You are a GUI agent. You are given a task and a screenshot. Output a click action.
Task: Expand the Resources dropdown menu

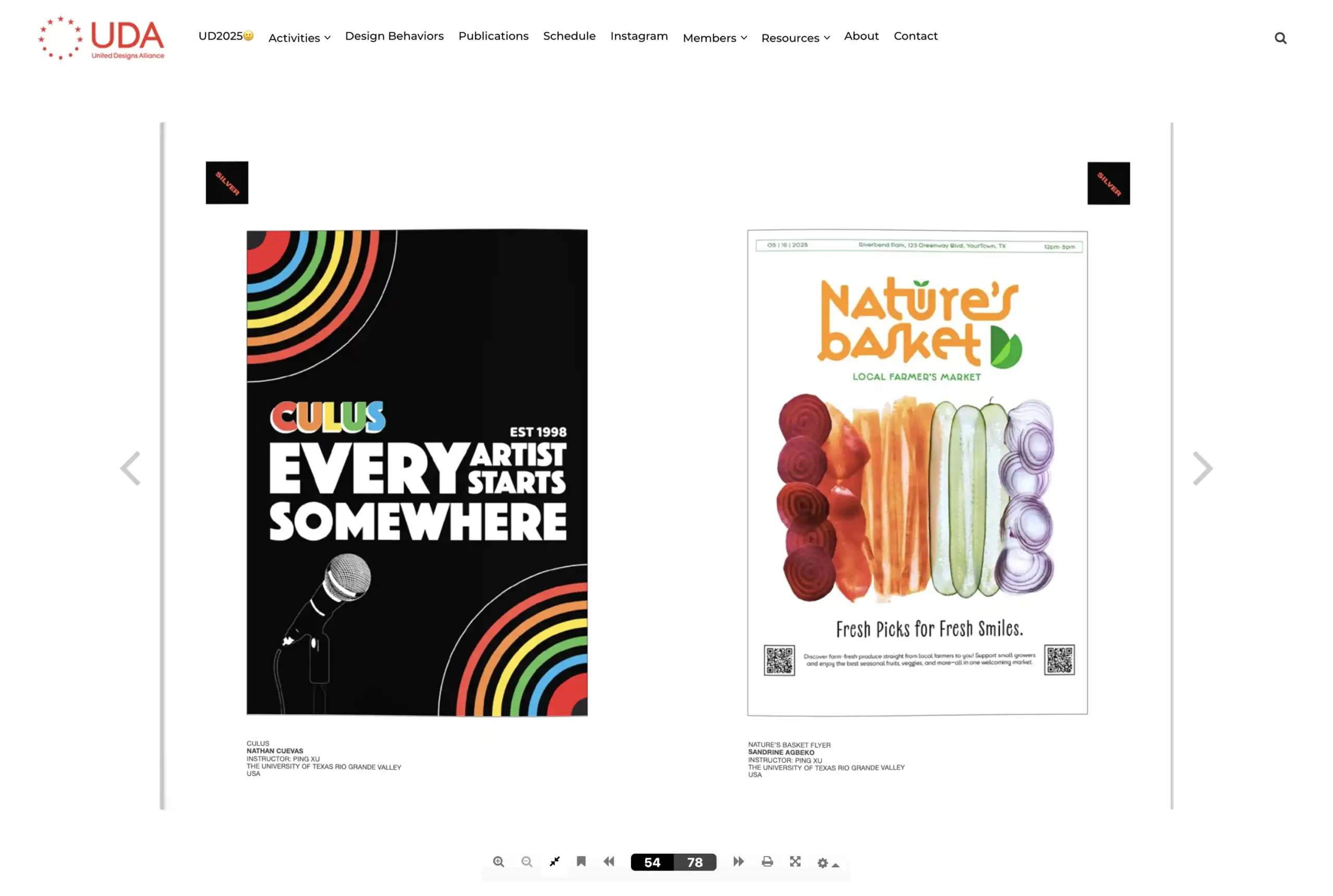click(x=795, y=37)
